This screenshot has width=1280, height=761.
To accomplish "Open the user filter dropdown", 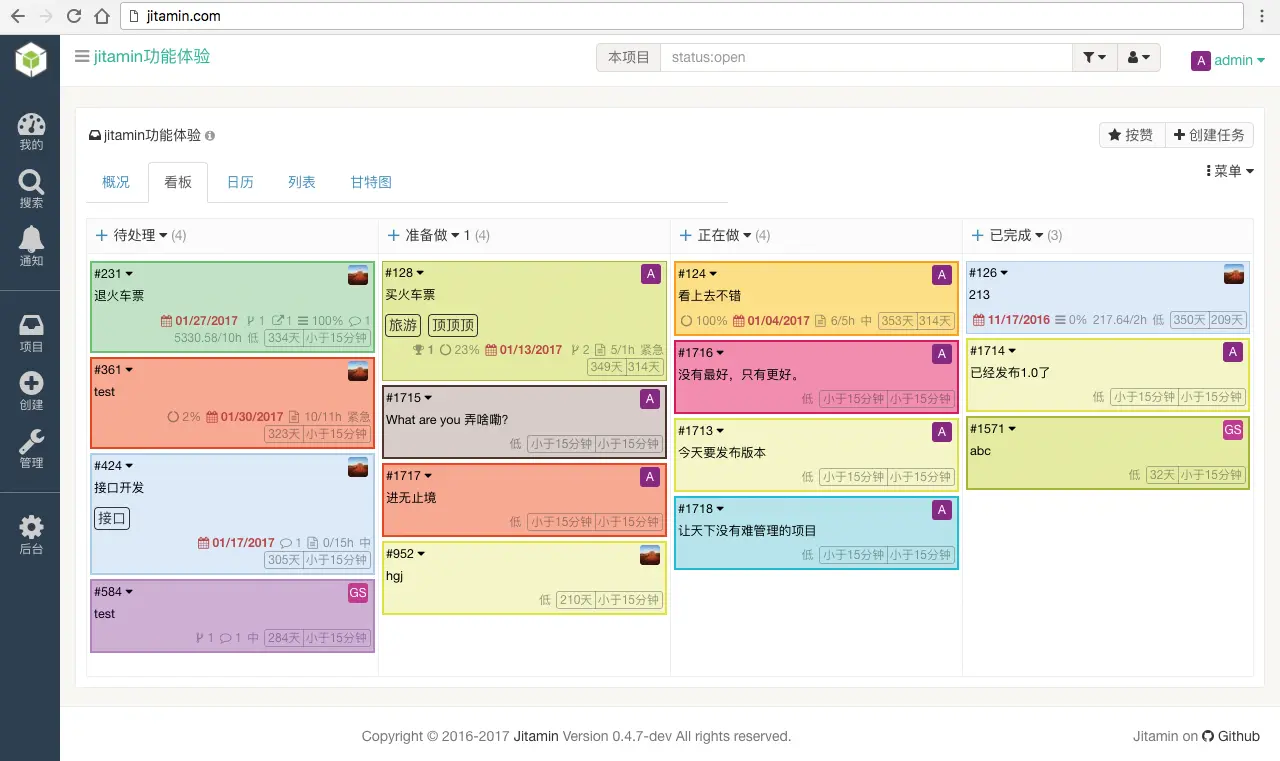I will [1138, 58].
